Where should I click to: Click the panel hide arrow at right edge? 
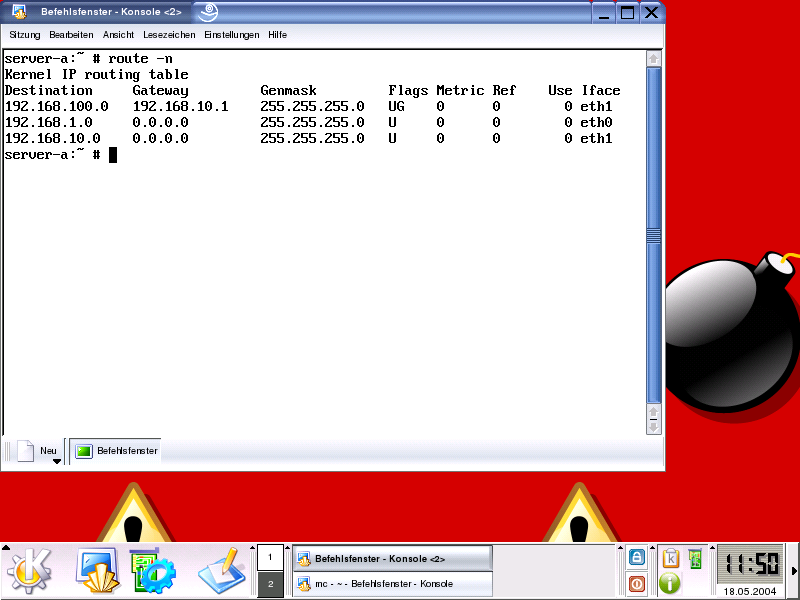[794, 571]
